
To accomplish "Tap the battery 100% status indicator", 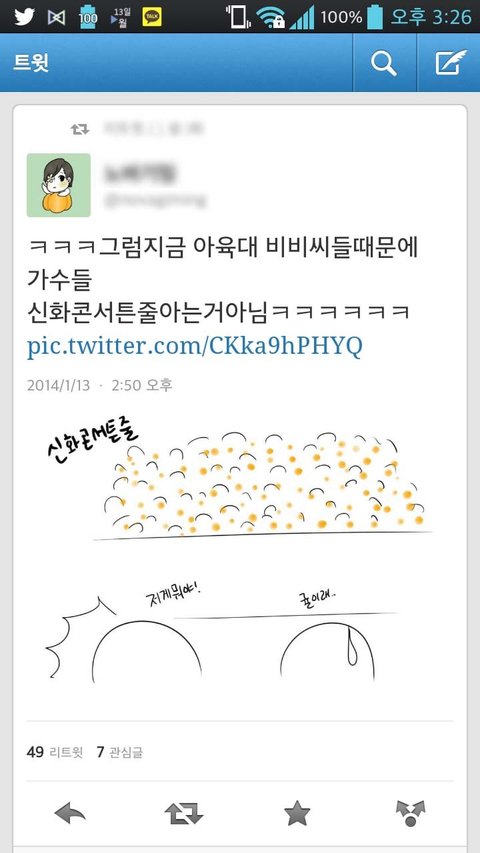I will click(x=352, y=17).
